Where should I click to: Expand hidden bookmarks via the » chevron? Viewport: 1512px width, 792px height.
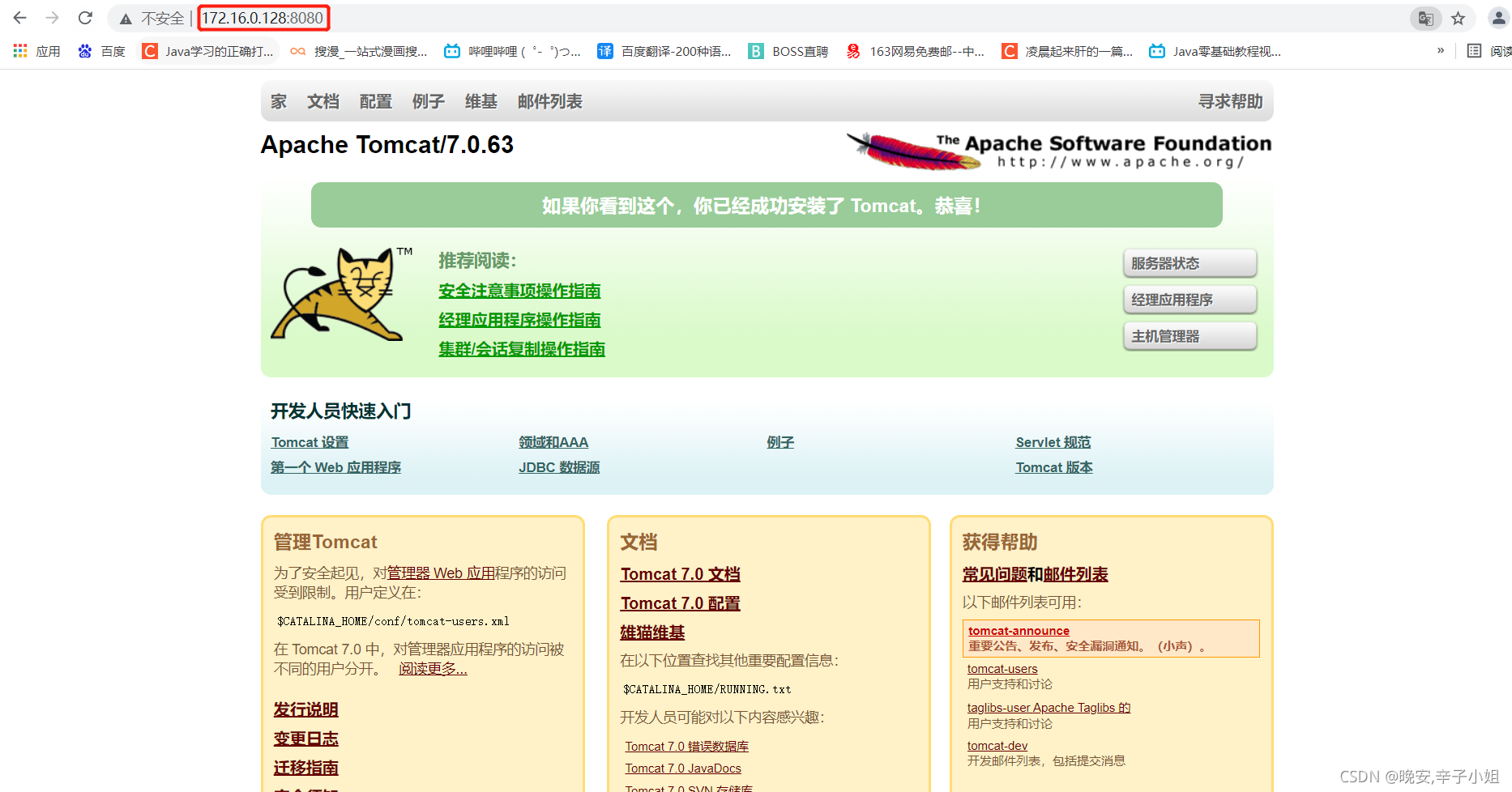coord(1441,50)
